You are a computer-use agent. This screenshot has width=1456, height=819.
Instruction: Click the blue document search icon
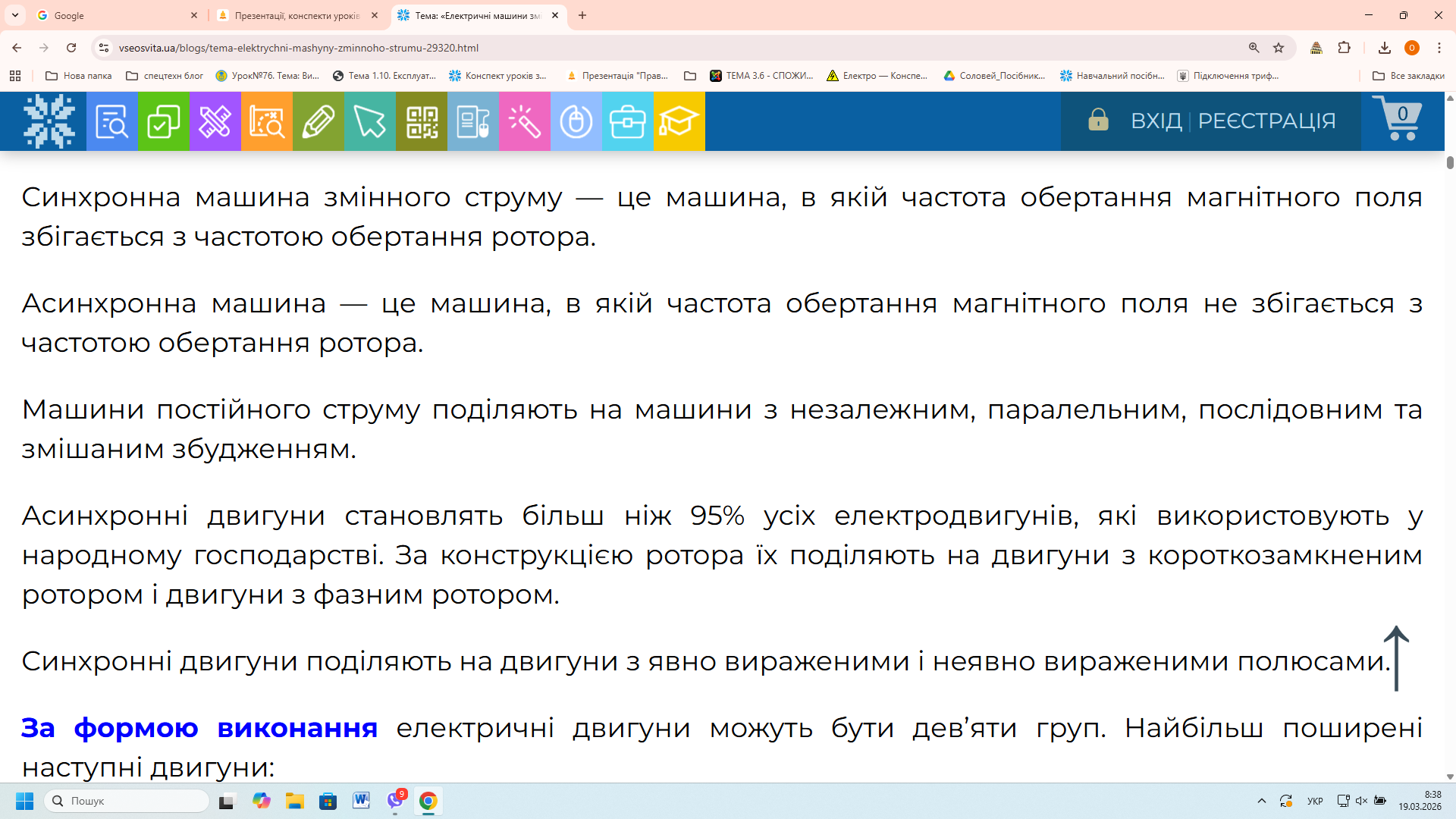pos(111,121)
